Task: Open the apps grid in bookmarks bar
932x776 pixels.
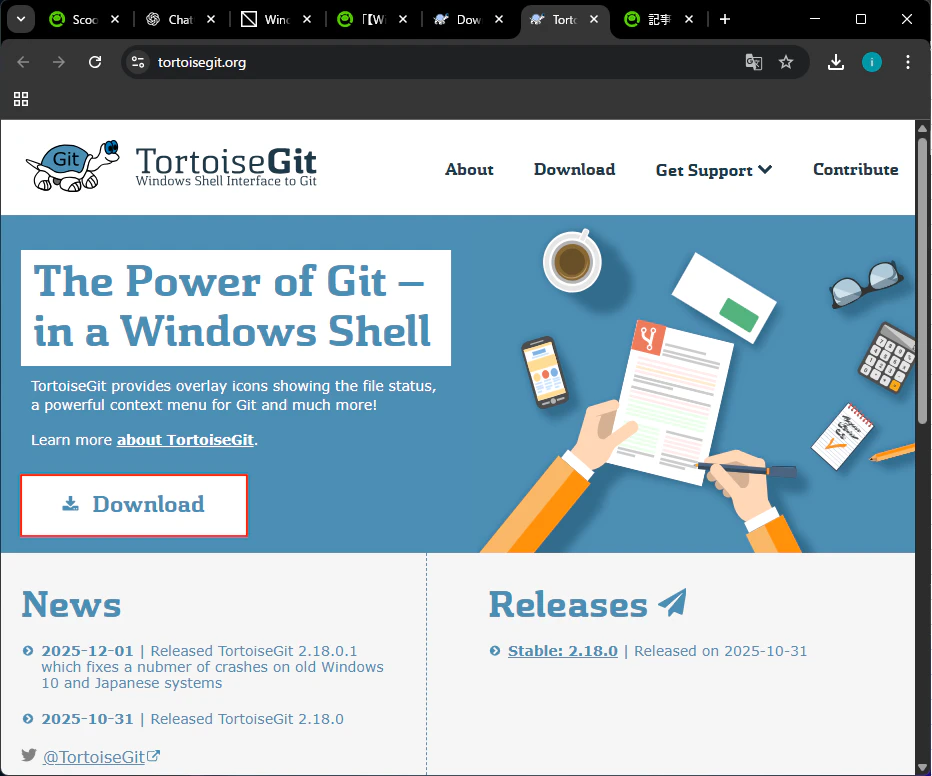Action: (21, 99)
